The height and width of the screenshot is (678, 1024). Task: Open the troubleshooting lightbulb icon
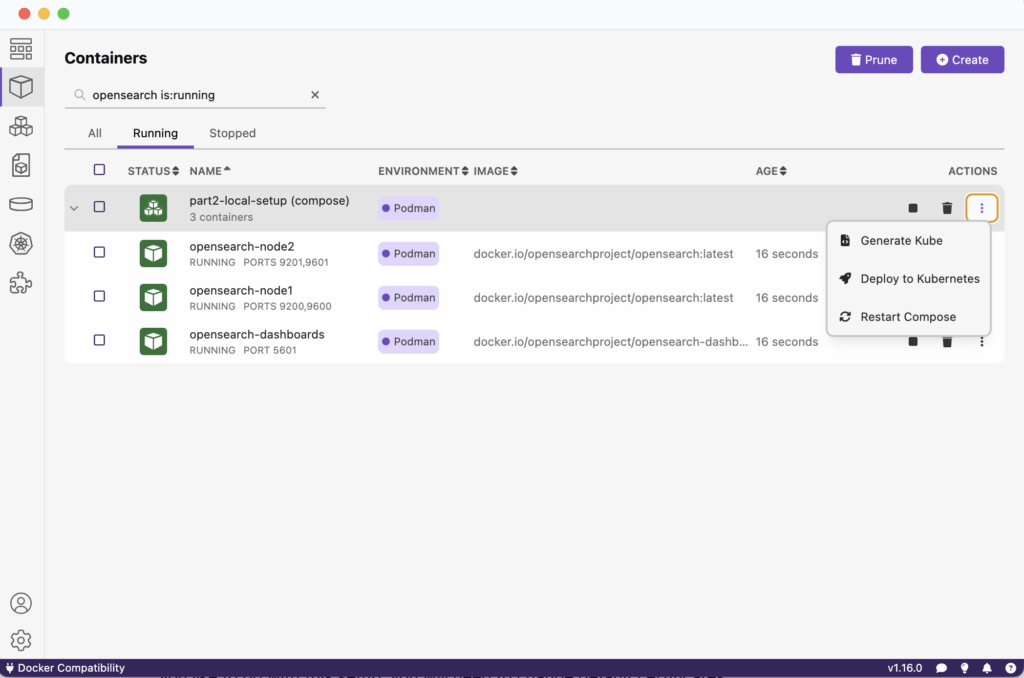point(965,668)
